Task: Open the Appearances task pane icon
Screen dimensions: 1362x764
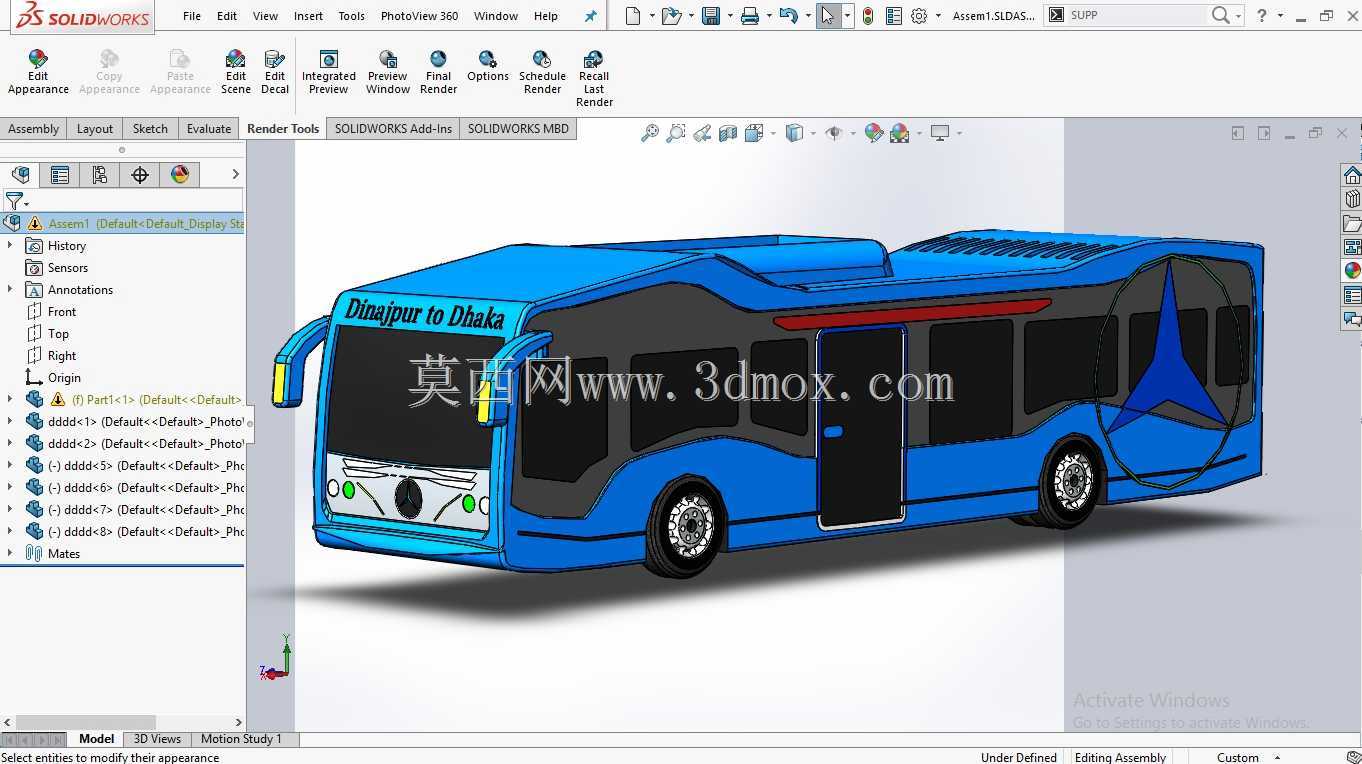Action: tap(1352, 271)
